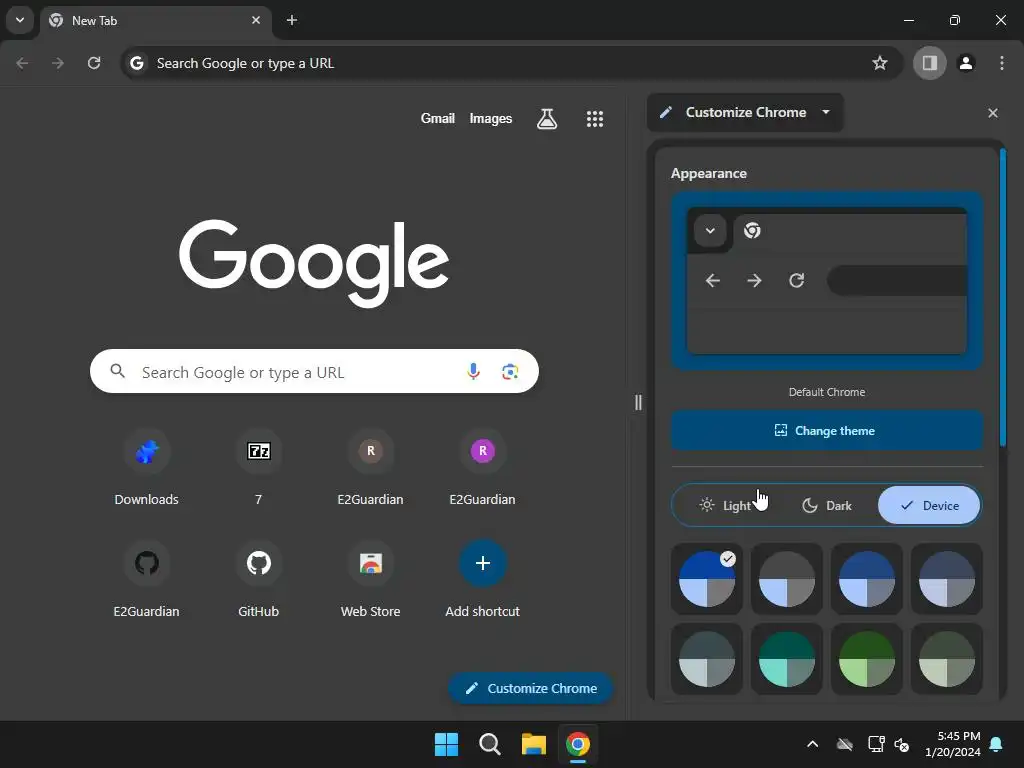This screenshot has height=768, width=1024.
Task: Choose the cool grey color swatch
Action: 707,659
